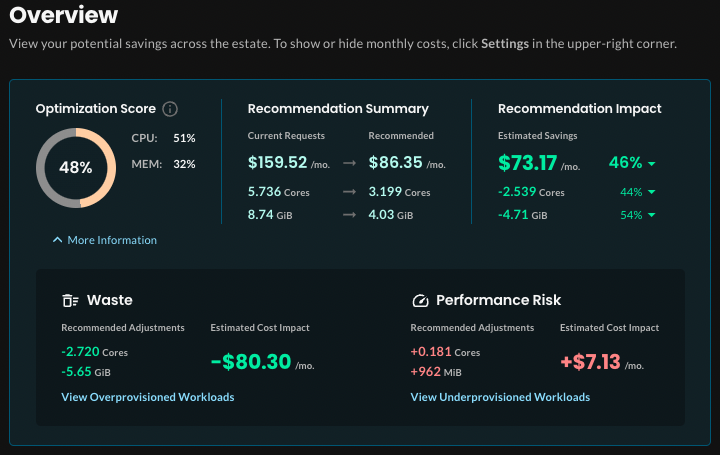Click the 48% optimization score donut chart
The width and height of the screenshot is (720, 455).
[x=75, y=167]
